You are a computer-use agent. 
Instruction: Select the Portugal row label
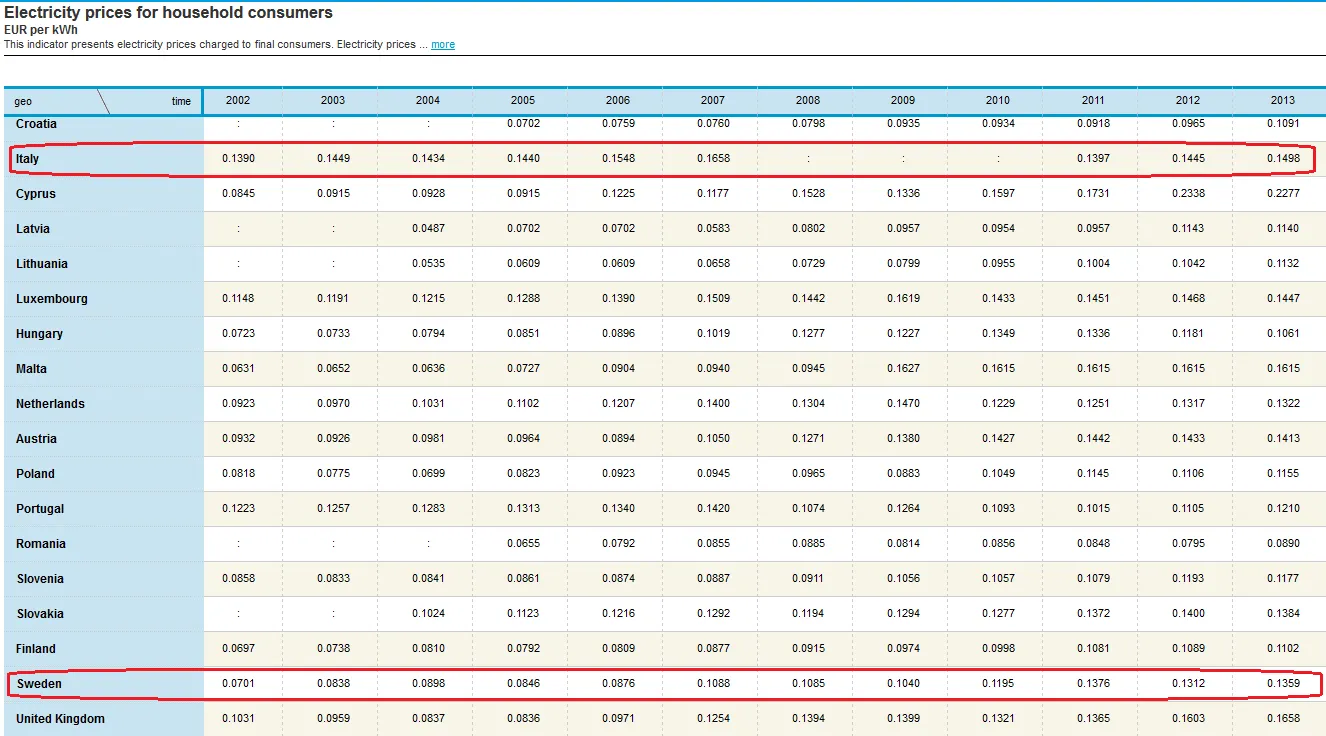pyautogui.click(x=40, y=509)
